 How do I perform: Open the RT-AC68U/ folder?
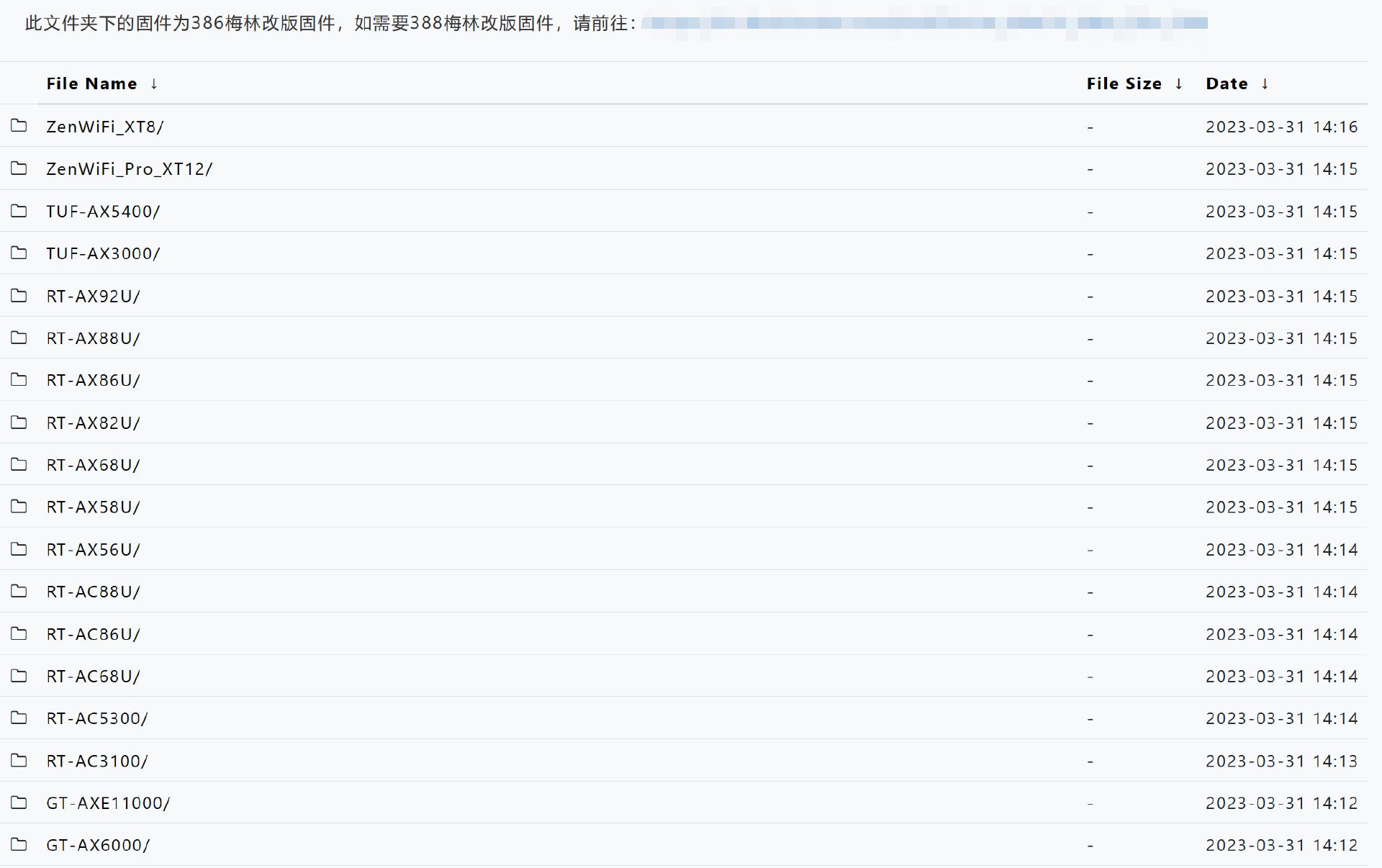coord(94,677)
